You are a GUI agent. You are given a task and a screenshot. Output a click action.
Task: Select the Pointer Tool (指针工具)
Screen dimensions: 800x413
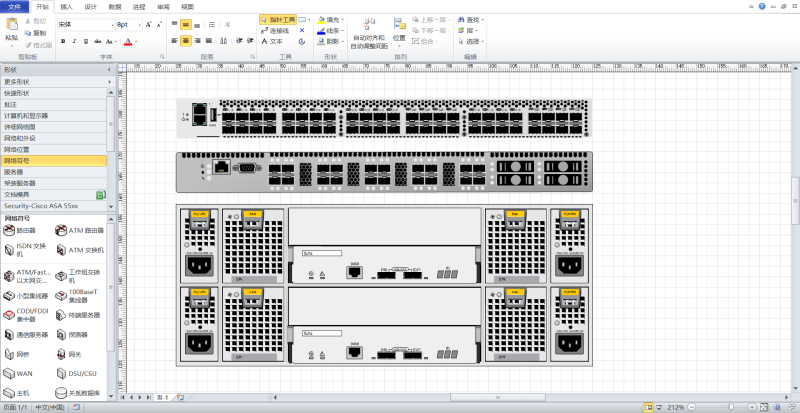(278, 20)
